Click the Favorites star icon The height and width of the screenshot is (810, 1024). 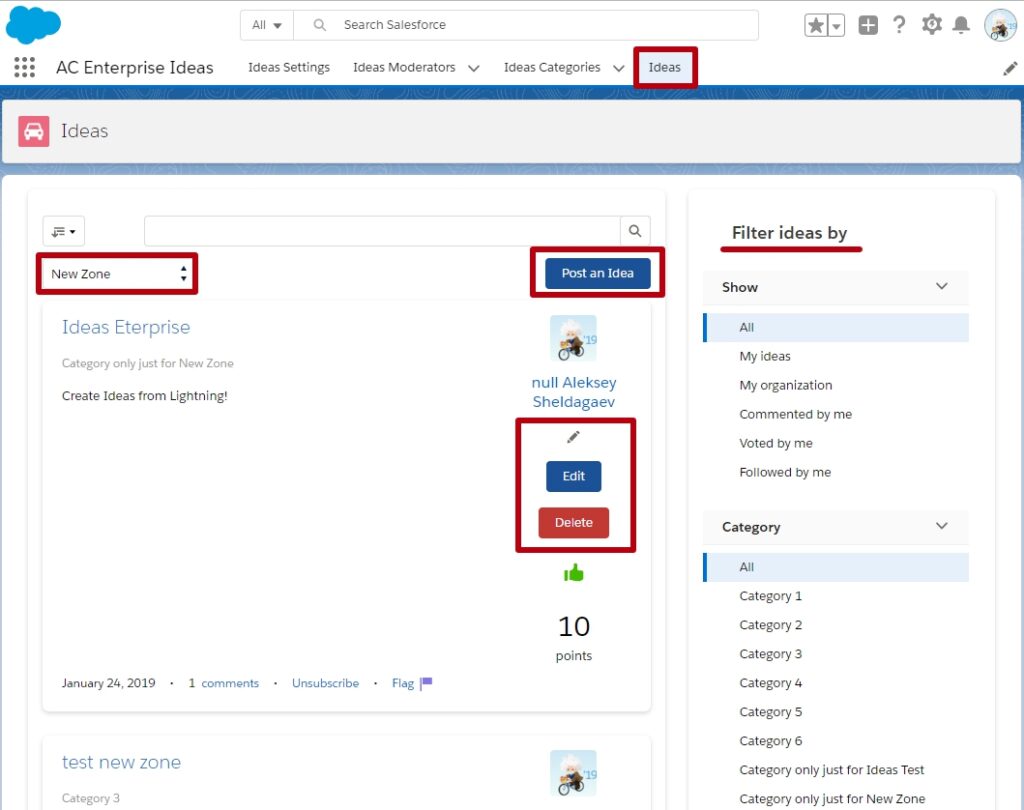coord(816,25)
